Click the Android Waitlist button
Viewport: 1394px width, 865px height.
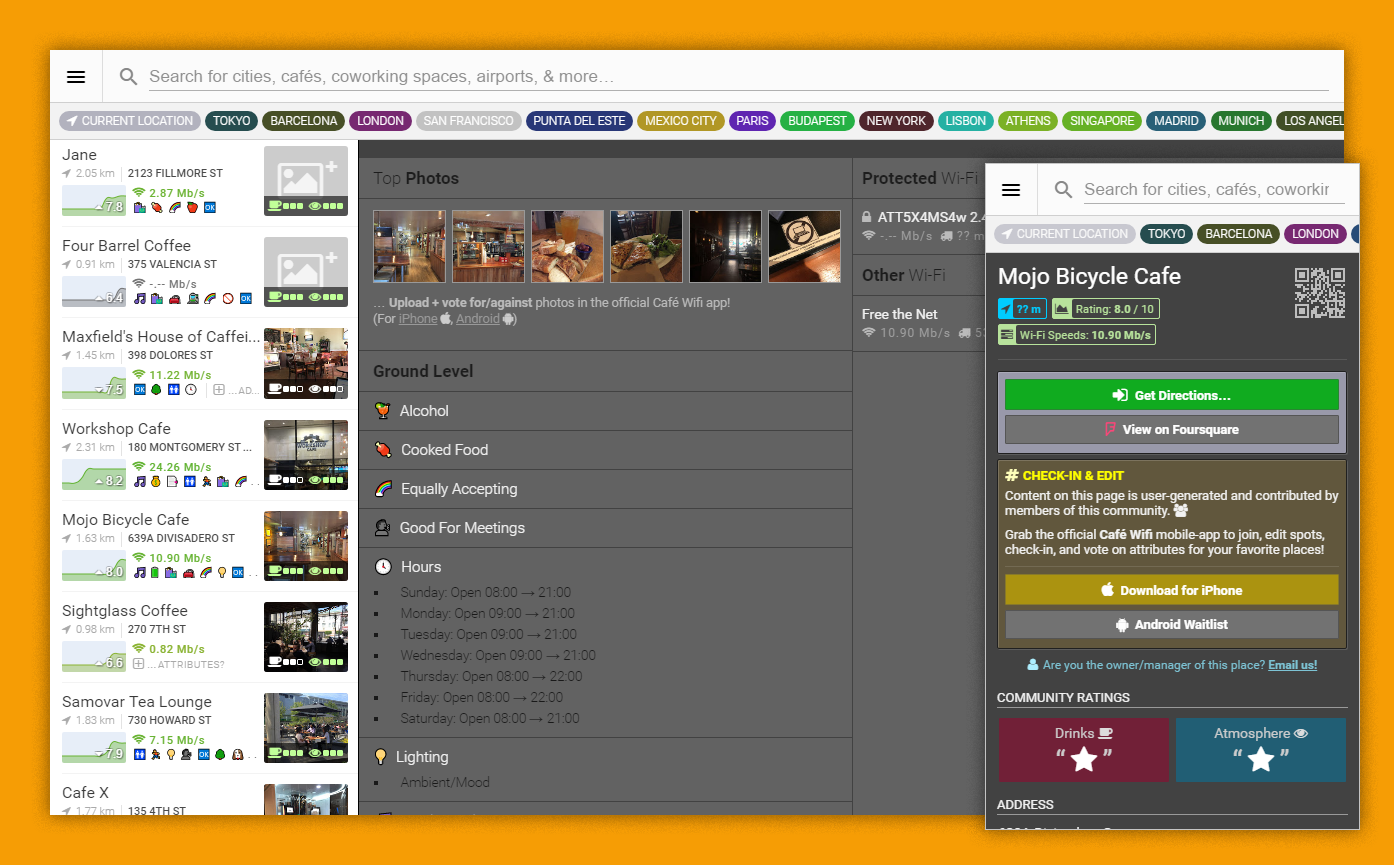tap(1172, 624)
